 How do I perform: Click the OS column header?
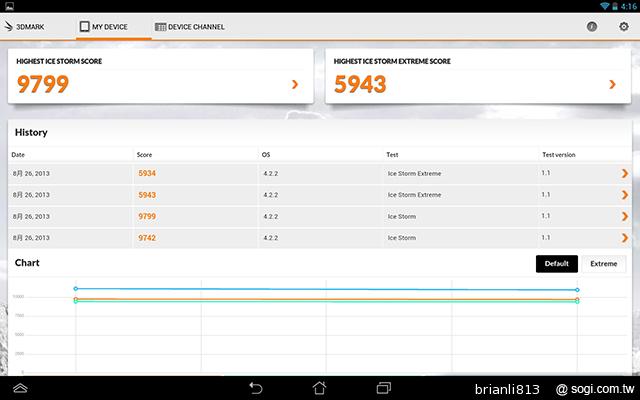(x=266, y=155)
